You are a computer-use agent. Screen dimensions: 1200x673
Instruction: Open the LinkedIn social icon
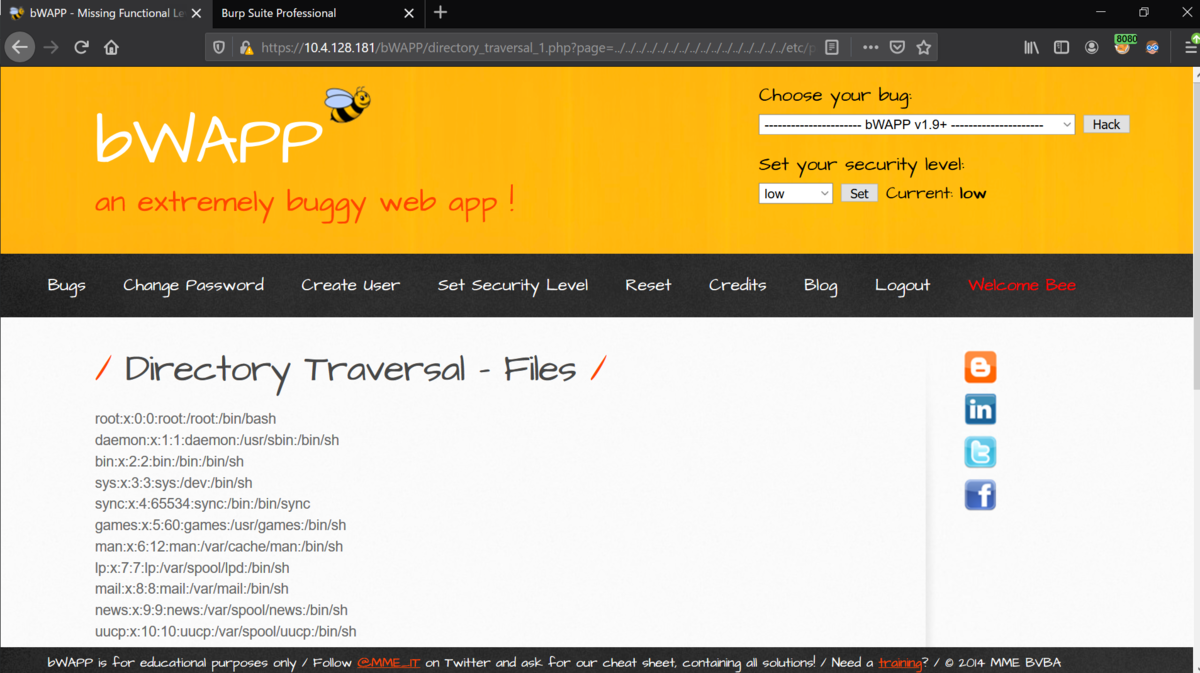pos(980,409)
